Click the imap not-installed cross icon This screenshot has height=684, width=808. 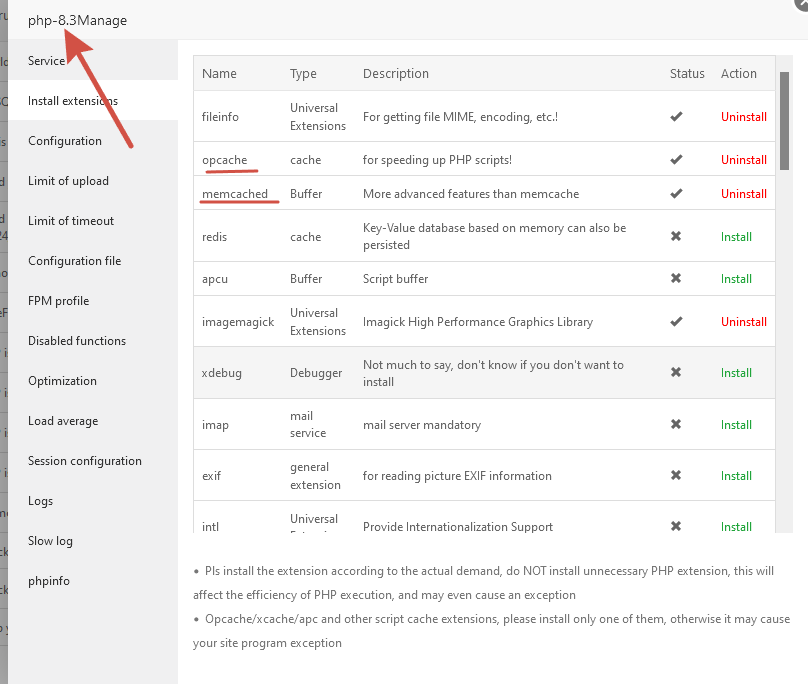pyautogui.click(x=676, y=425)
